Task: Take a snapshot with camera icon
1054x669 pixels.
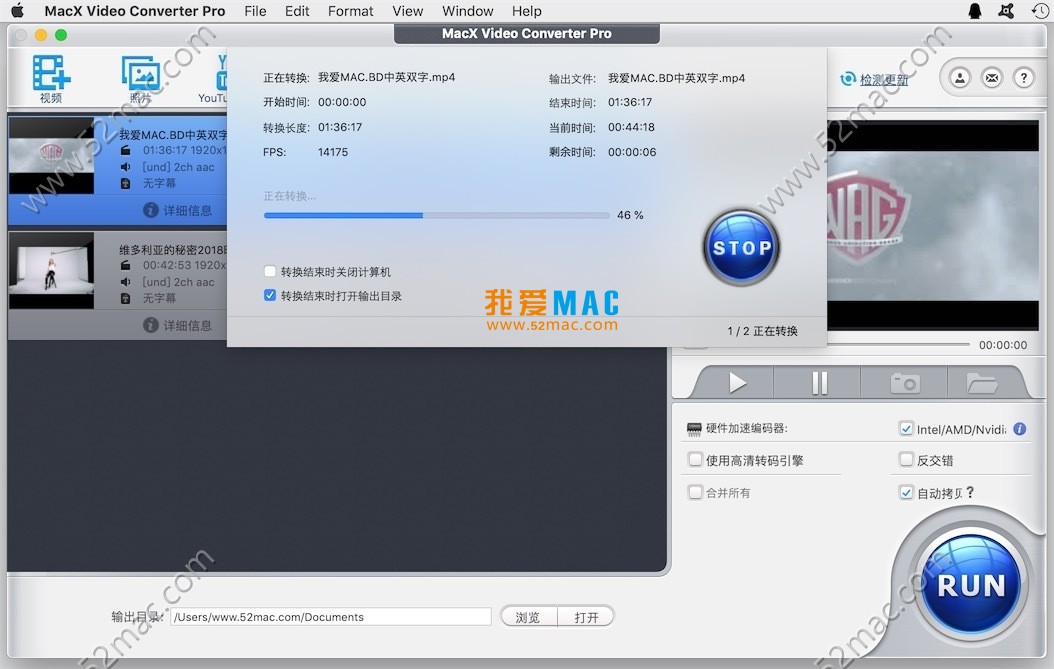Action: (905, 383)
